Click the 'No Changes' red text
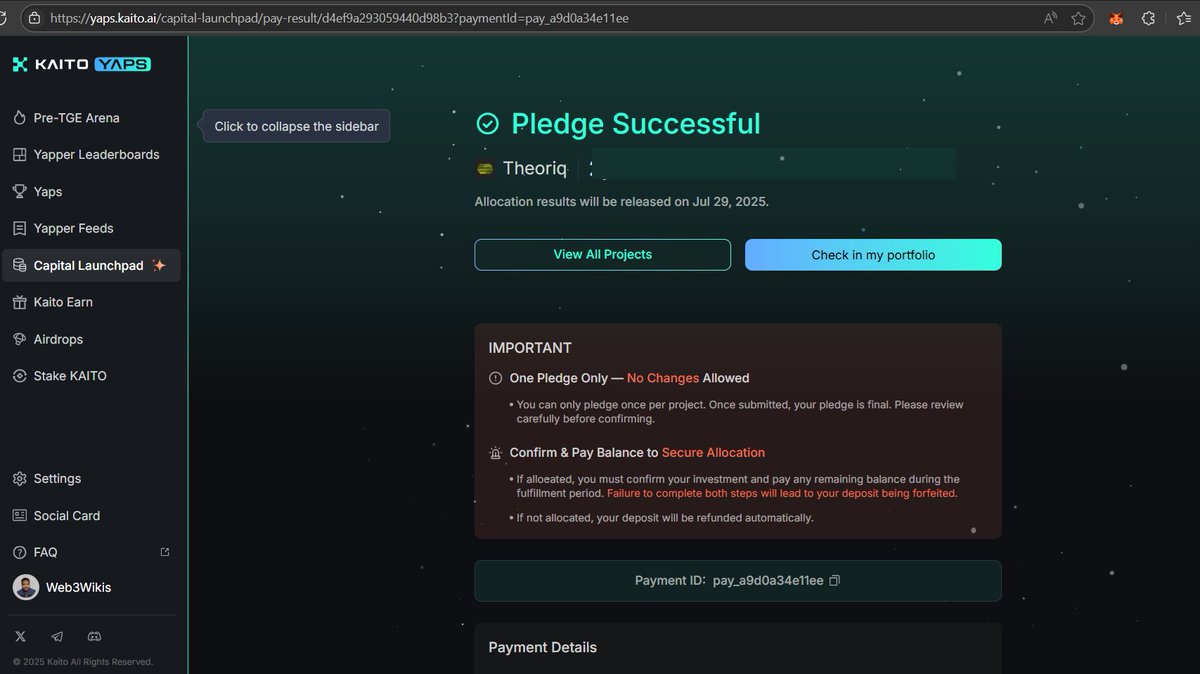This screenshot has width=1200, height=674. coord(663,378)
